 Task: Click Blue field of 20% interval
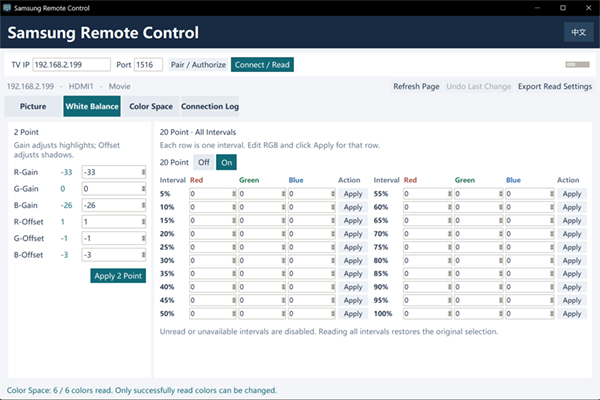point(312,234)
